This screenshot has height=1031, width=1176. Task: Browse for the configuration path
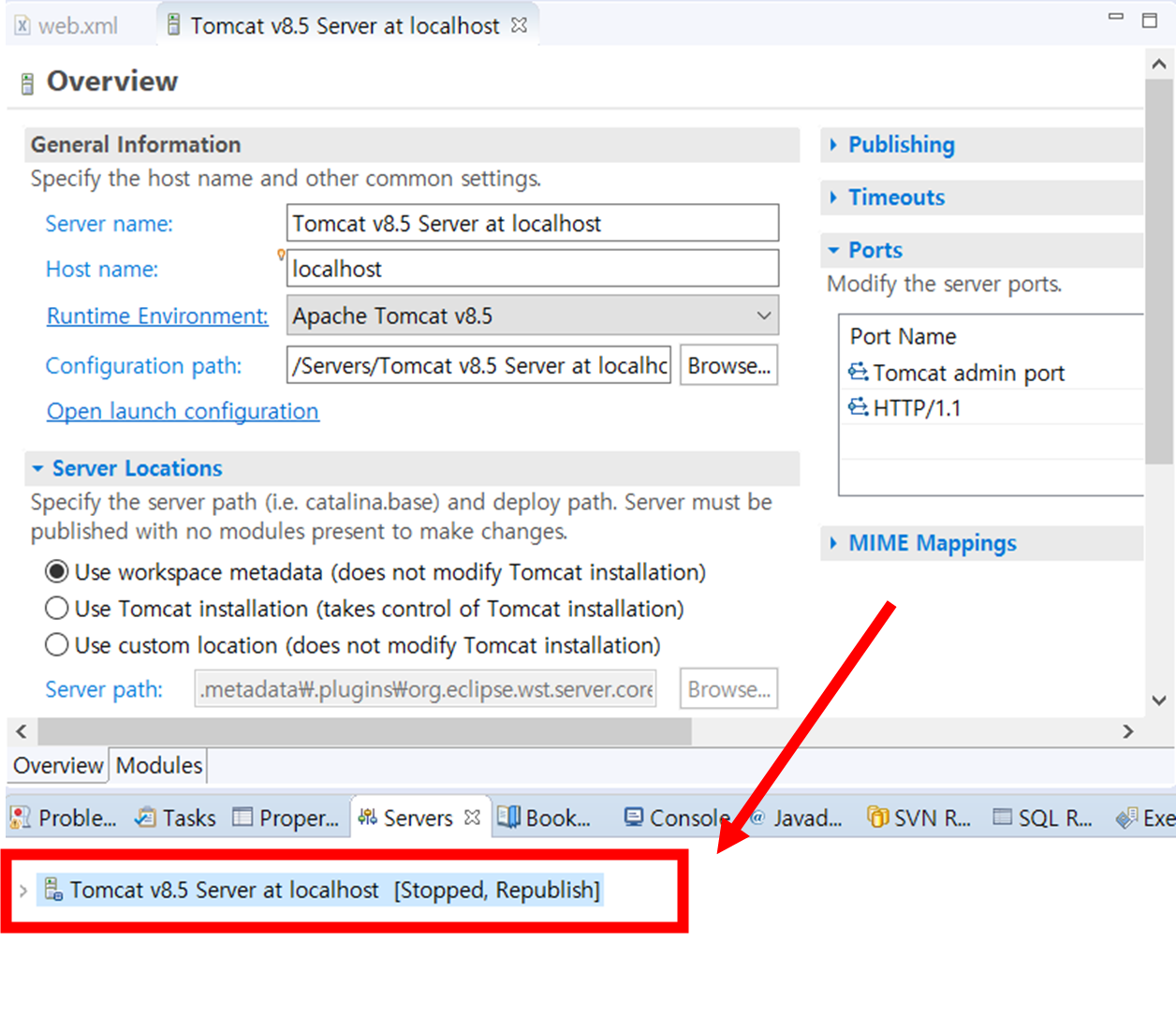click(x=728, y=365)
